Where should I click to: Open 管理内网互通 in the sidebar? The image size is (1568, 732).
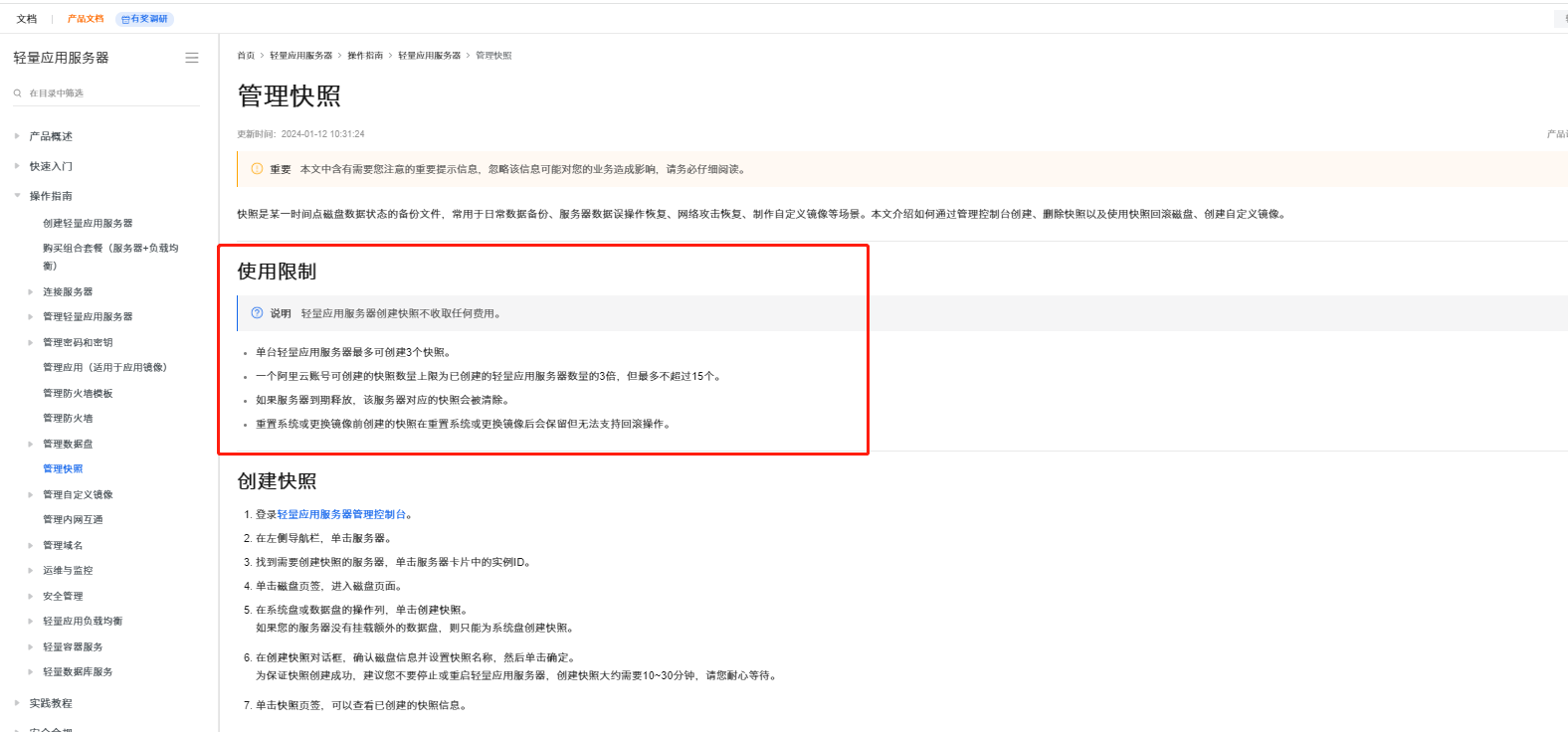pos(73,519)
